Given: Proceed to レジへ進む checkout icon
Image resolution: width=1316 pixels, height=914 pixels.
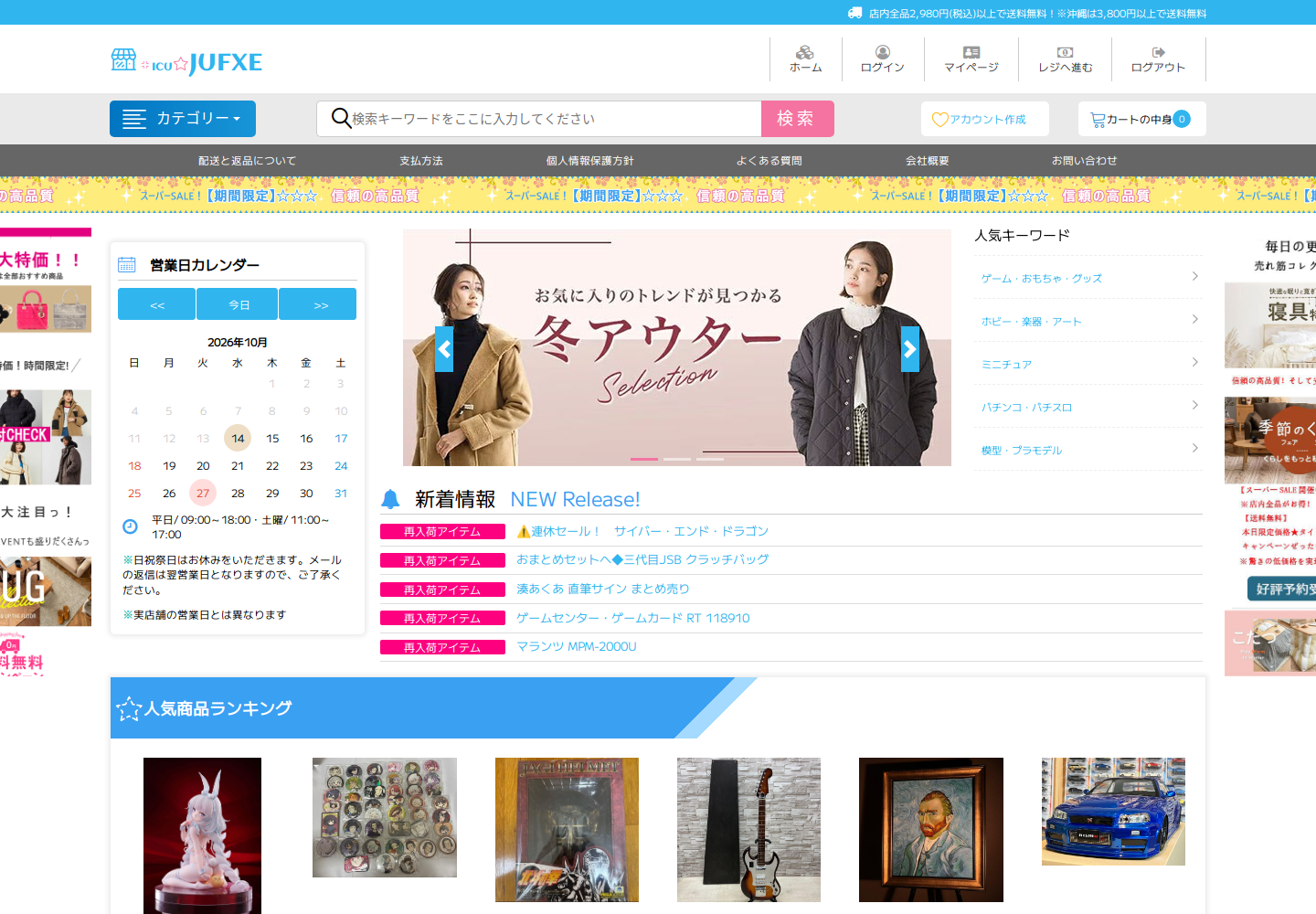Looking at the screenshot, I should tap(1066, 52).
